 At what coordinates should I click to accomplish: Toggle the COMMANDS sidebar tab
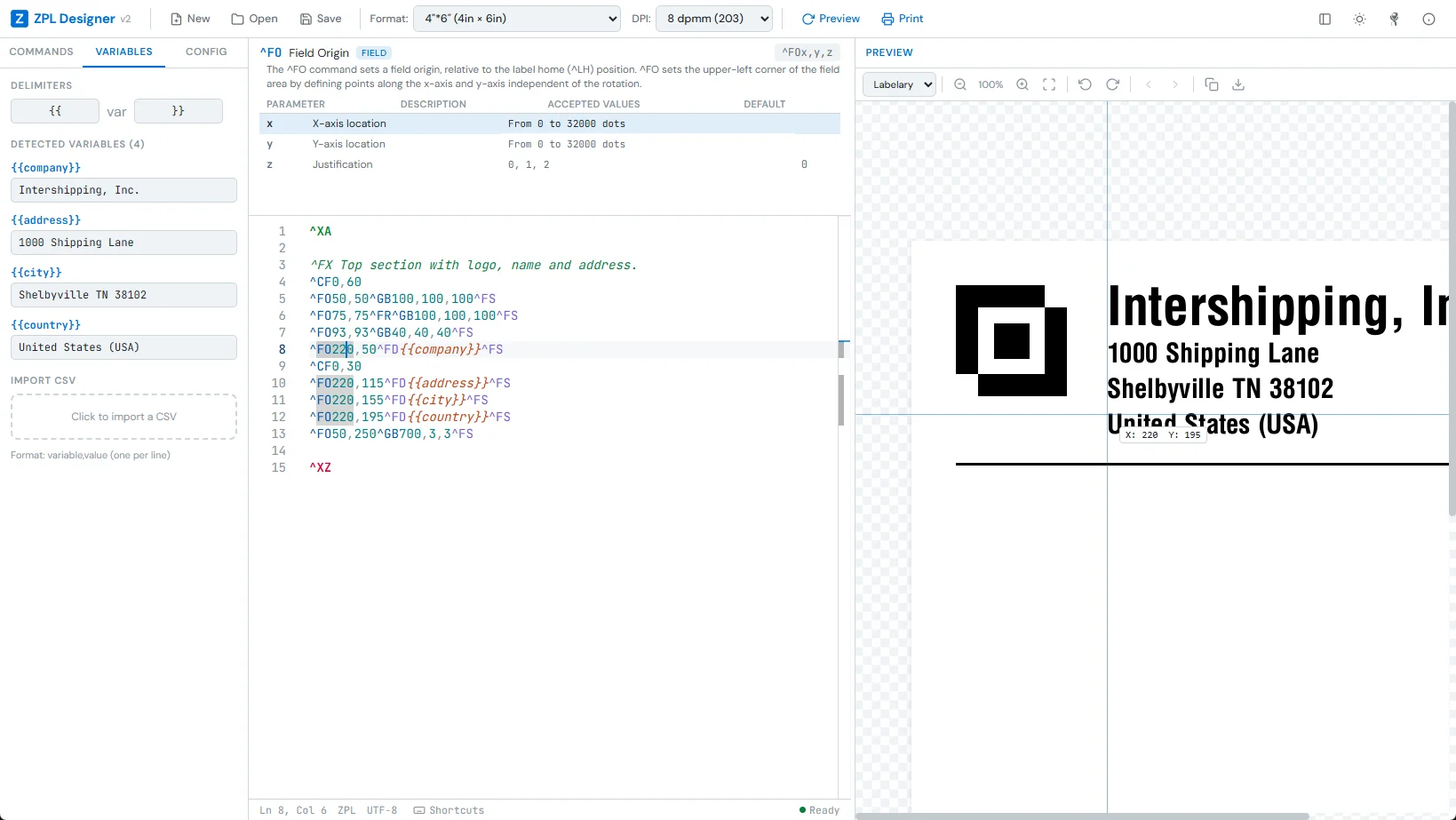click(41, 52)
